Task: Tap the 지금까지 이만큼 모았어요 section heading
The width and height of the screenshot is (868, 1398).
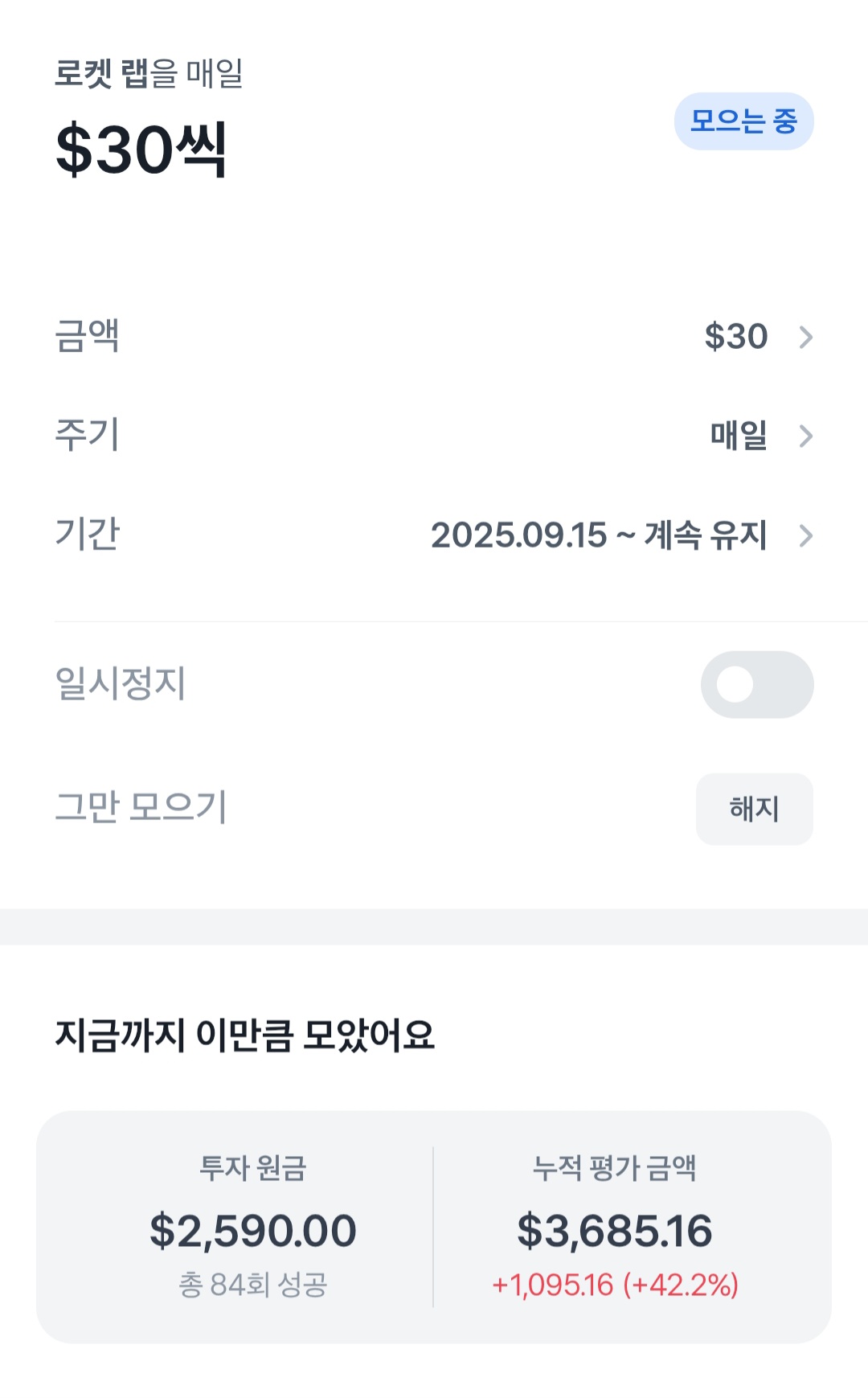Action: coord(244,1035)
